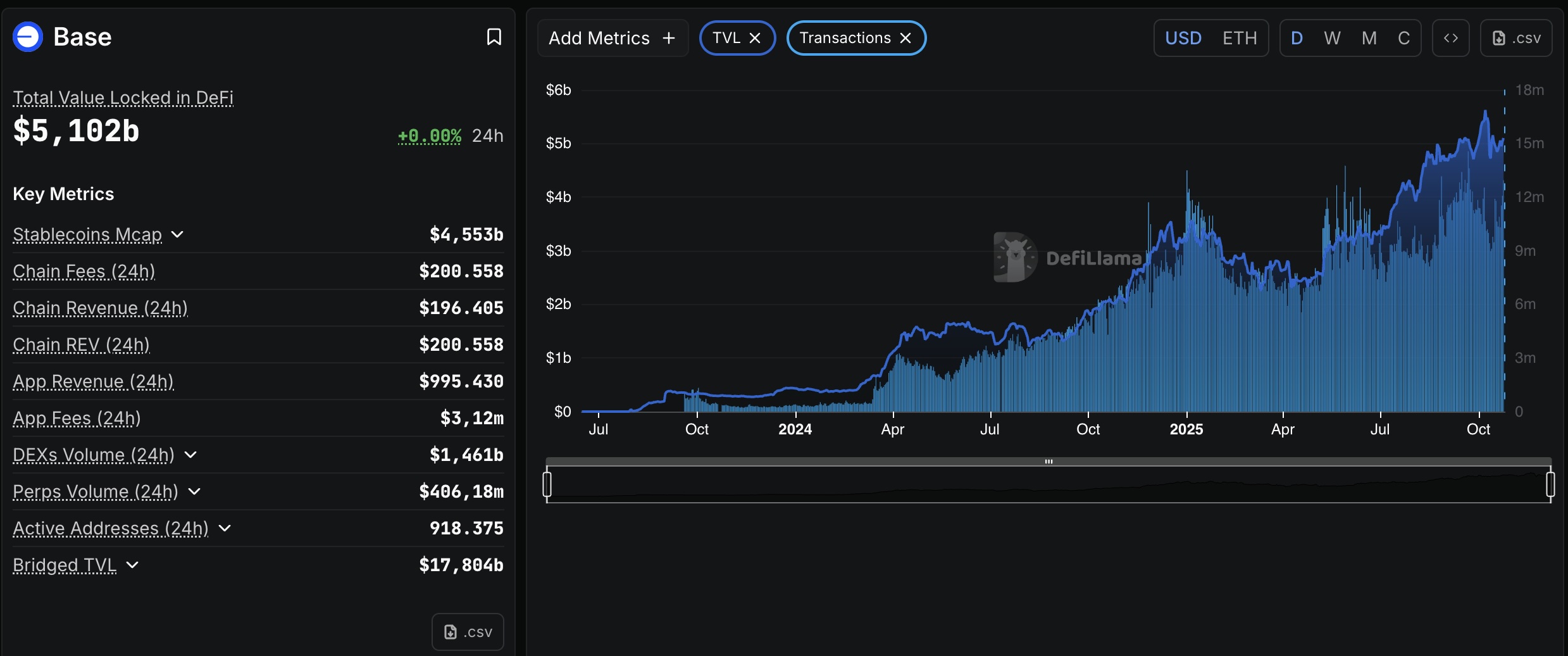The width and height of the screenshot is (1568, 656).
Task: Click the Chain Fees (24h) label
Action: click(84, 272)
